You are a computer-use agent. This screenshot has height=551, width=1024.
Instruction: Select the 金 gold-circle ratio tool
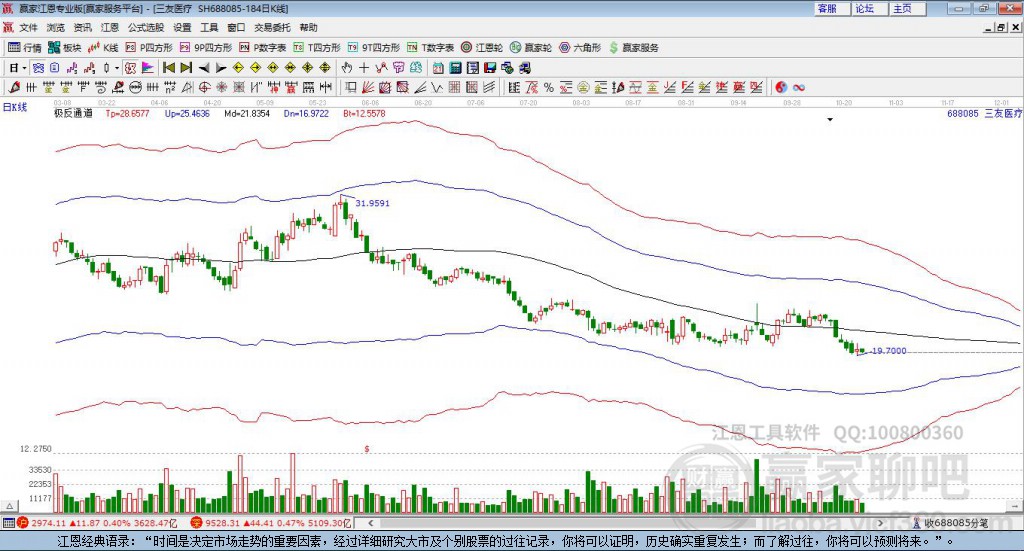point(583,87)
